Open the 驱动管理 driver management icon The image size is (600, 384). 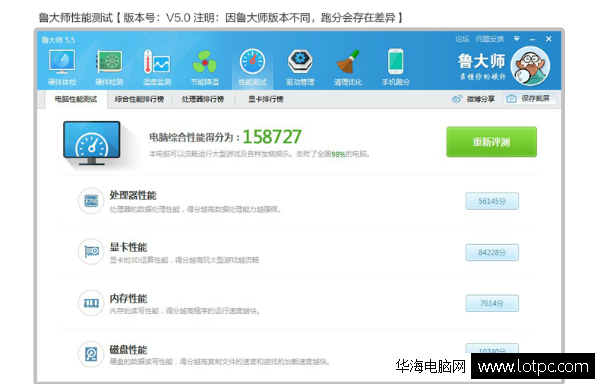tap(300, 62)
